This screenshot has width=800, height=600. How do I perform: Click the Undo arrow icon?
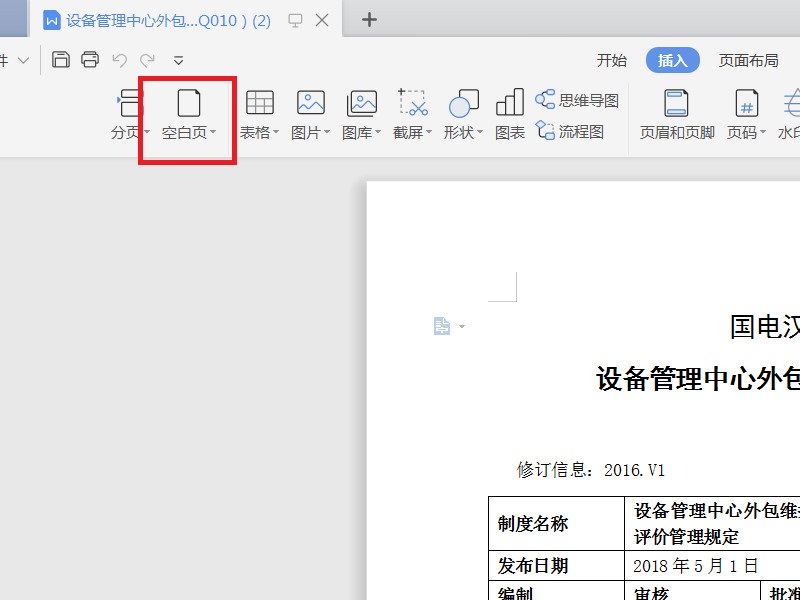point(119,60)
